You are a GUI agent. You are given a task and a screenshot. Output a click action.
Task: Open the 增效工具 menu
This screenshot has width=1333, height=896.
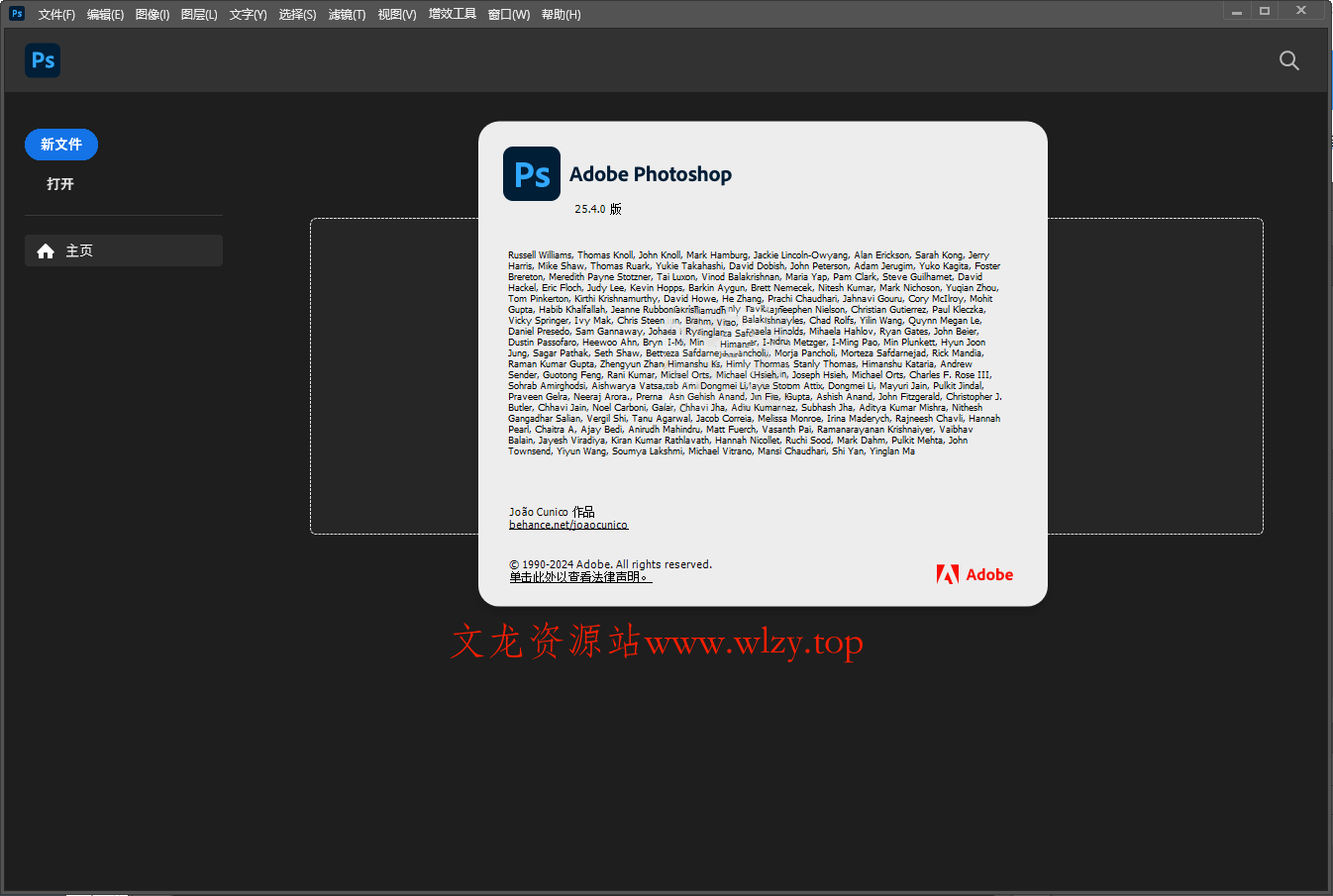452,14
